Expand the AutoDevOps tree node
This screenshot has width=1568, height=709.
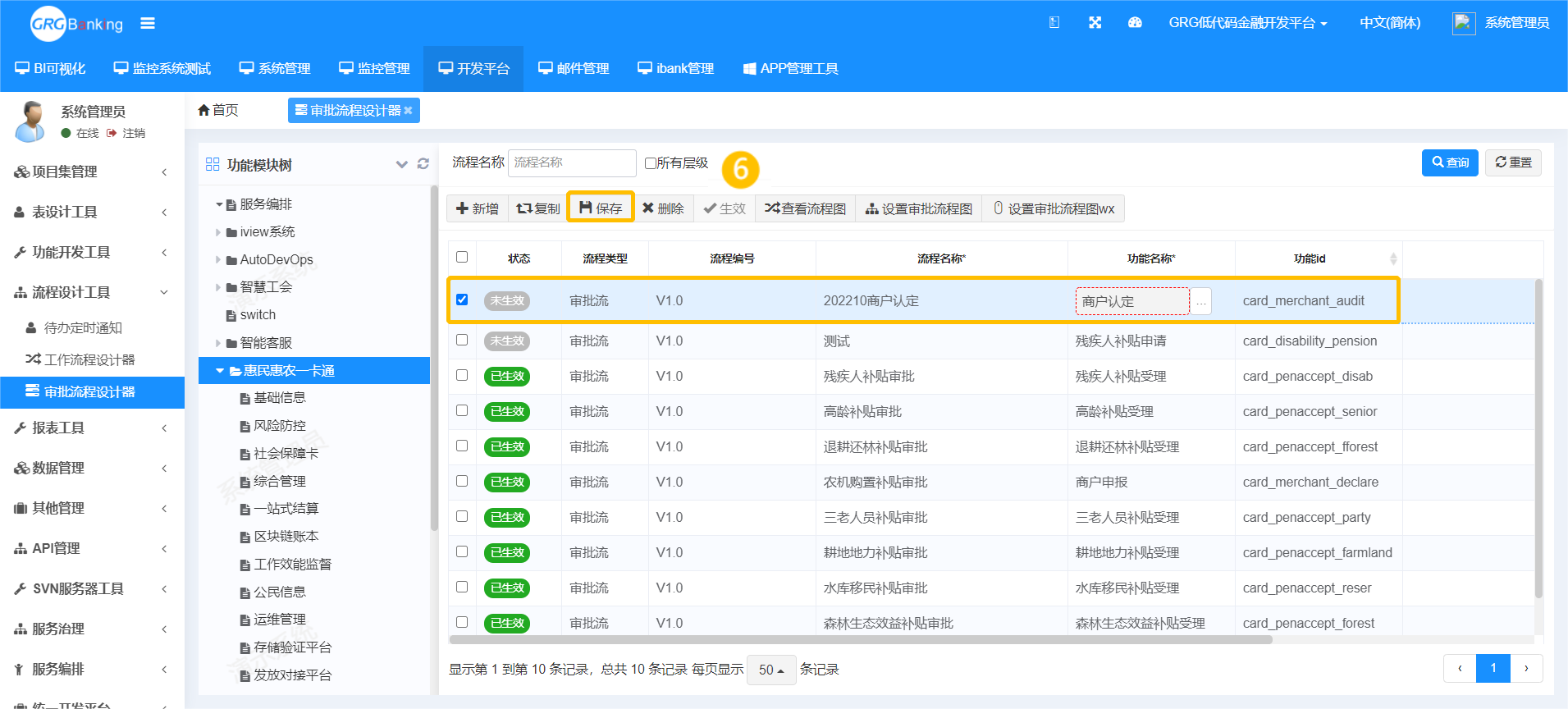(x=218, y=260)
